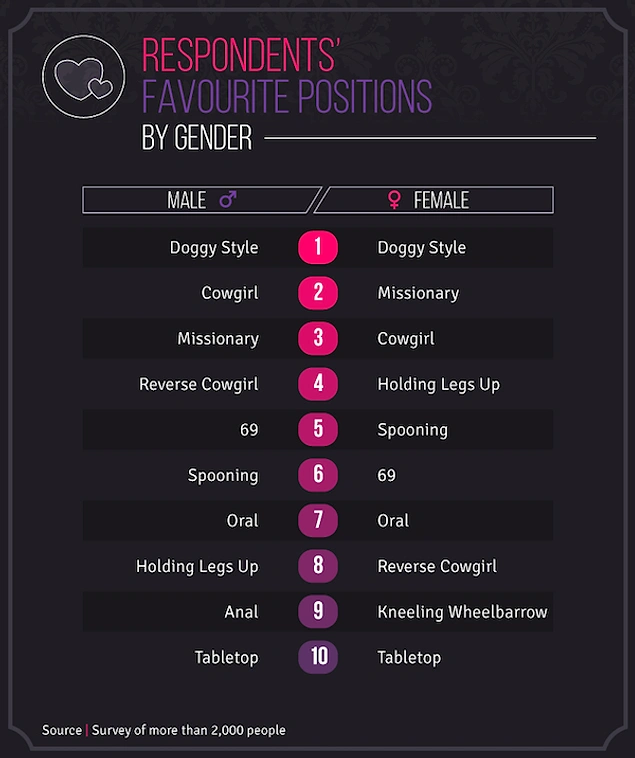Click the double hearts circle icon
635x758 pixels.
click(x=84, y=76)
